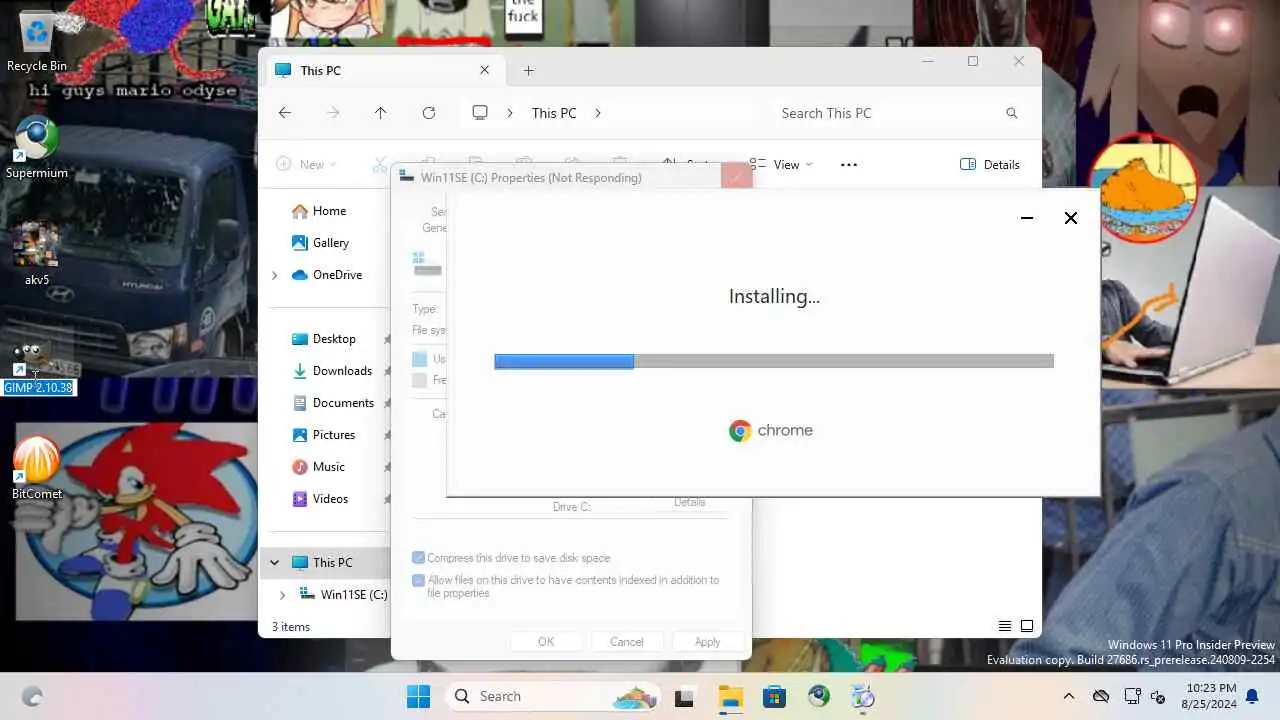Open Supermium from the taskbar
The height and width of the screenshot is (720, 1280).
click(x=819, y=696)
